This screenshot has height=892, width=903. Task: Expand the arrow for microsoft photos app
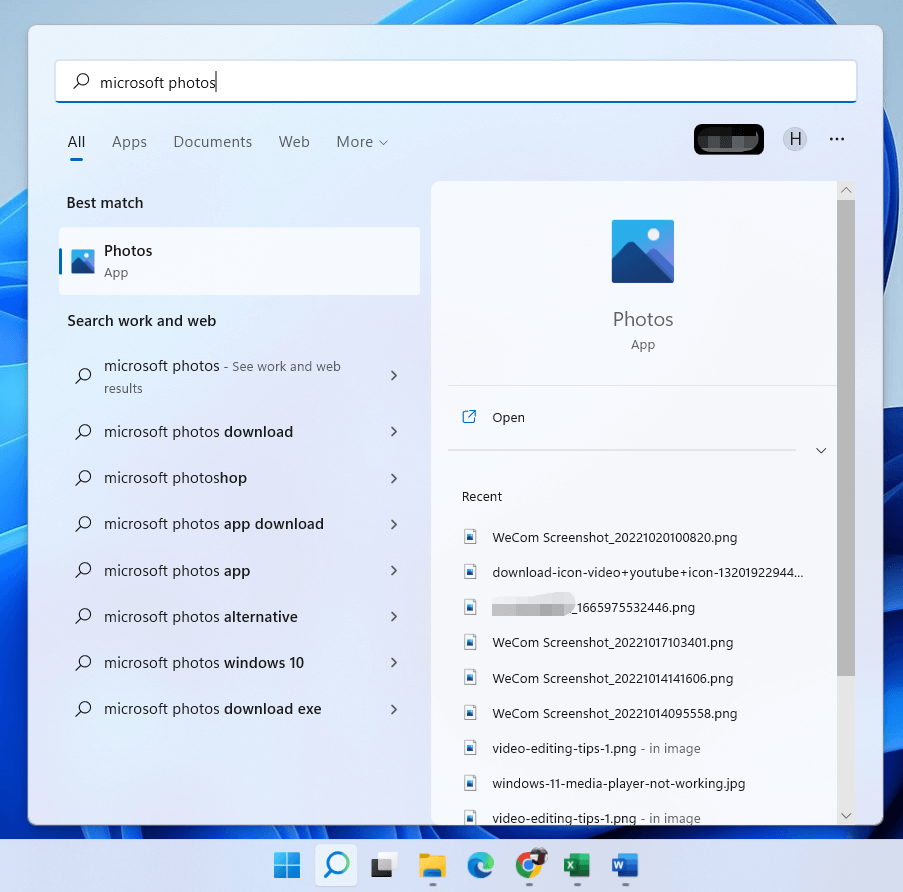click(x=394, y=571)
